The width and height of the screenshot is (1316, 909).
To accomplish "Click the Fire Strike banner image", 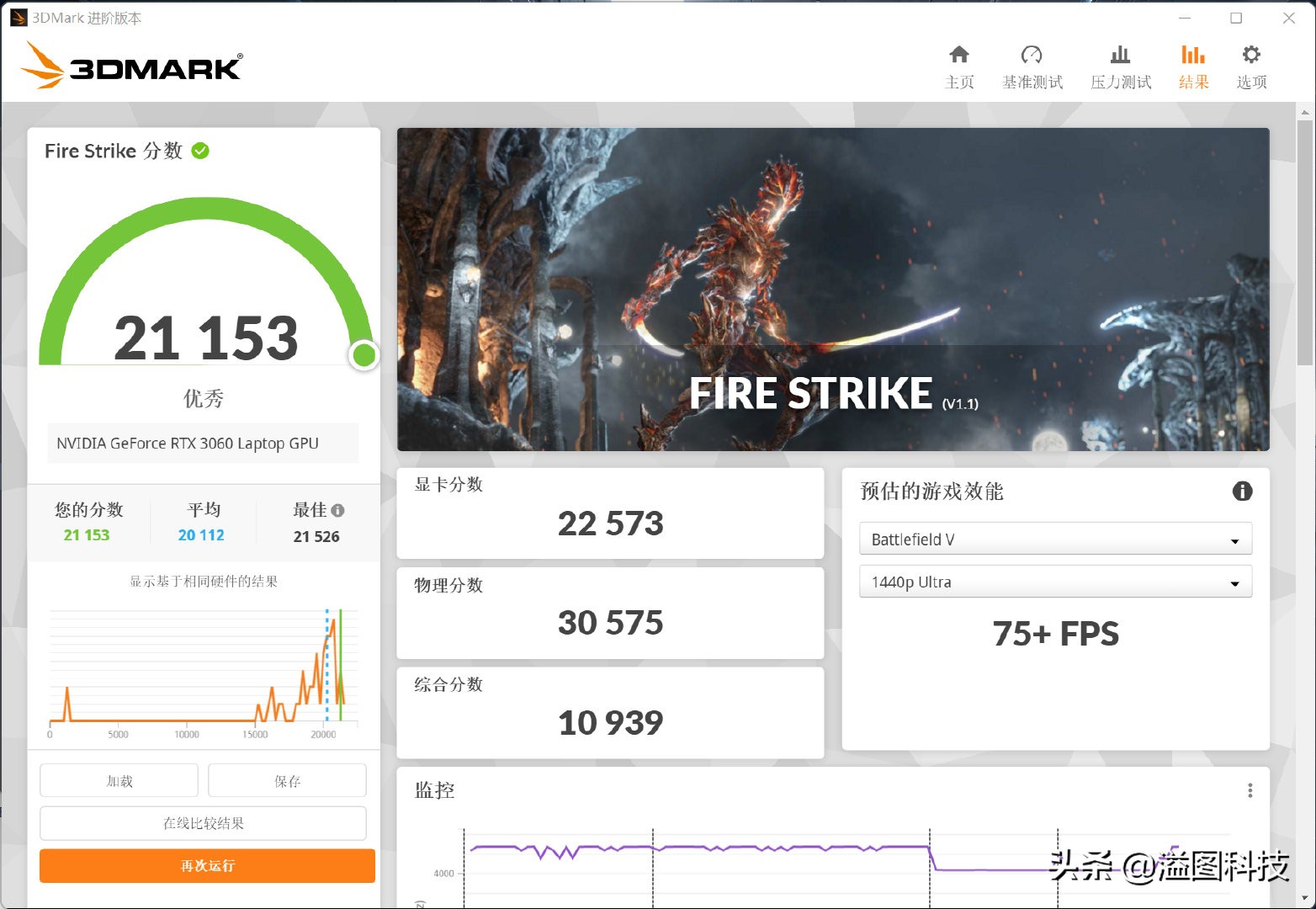I will click(833, 289).
